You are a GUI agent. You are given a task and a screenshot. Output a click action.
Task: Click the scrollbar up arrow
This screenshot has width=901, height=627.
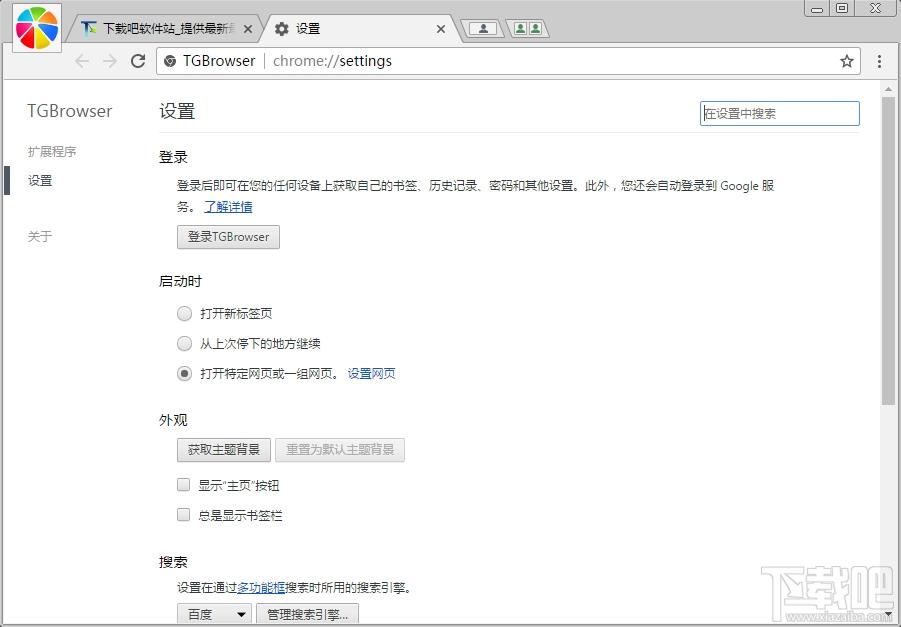click(888, 89)
